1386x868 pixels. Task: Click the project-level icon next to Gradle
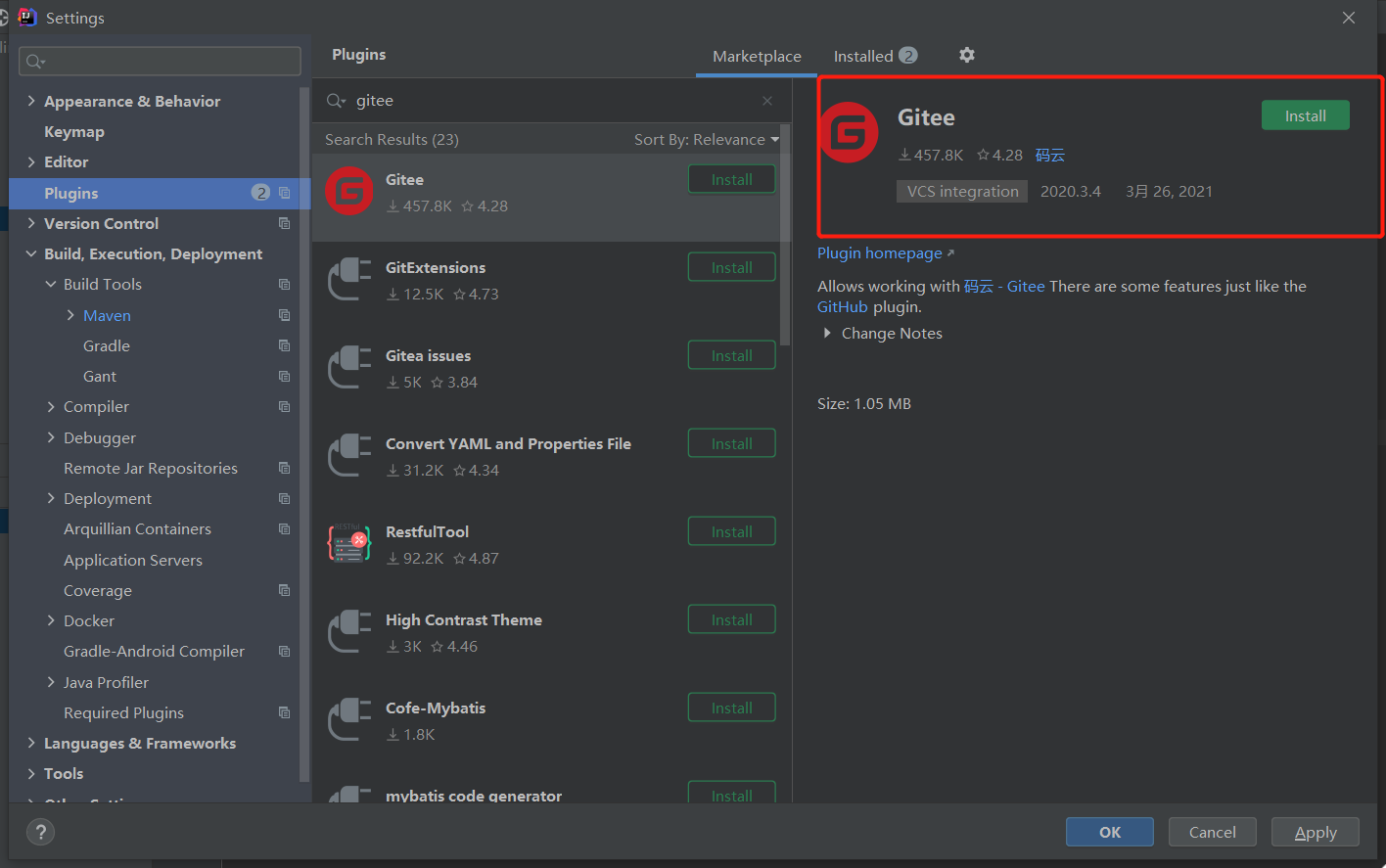(284, 345)
